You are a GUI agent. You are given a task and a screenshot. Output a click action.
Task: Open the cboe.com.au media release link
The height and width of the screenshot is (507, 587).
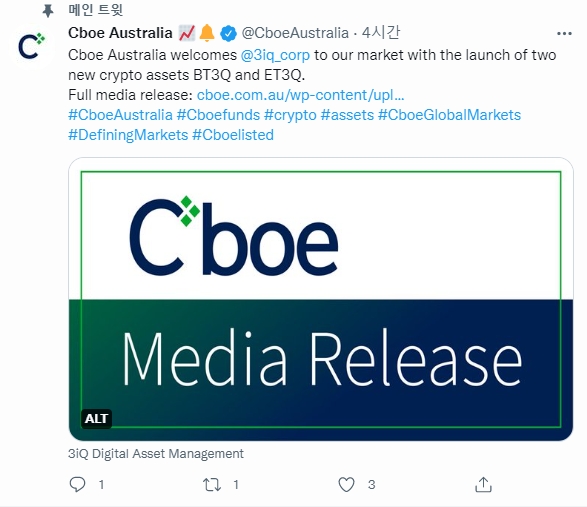click(301, 95)
